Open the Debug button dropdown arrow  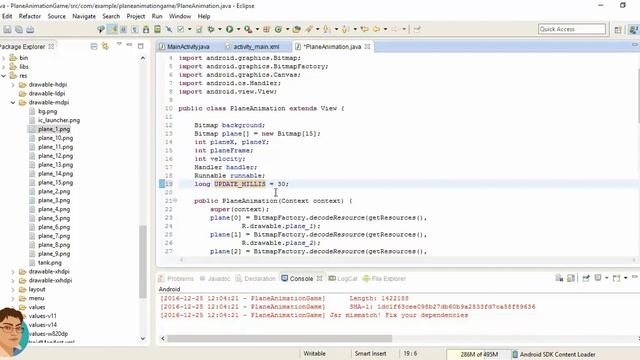[220, 29]
